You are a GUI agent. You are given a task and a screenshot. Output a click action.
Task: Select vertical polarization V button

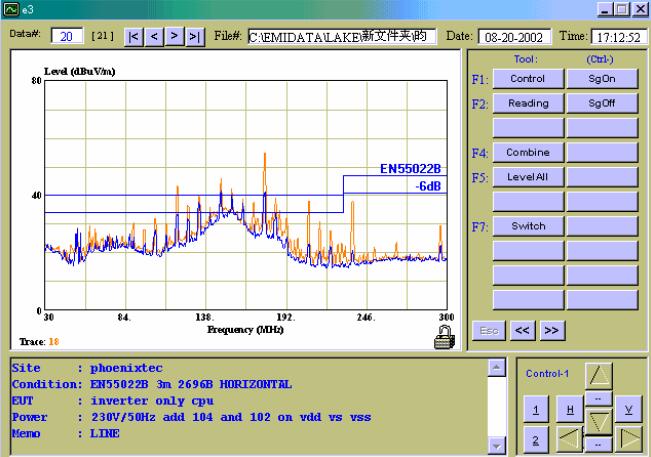(x=629, y=410)
